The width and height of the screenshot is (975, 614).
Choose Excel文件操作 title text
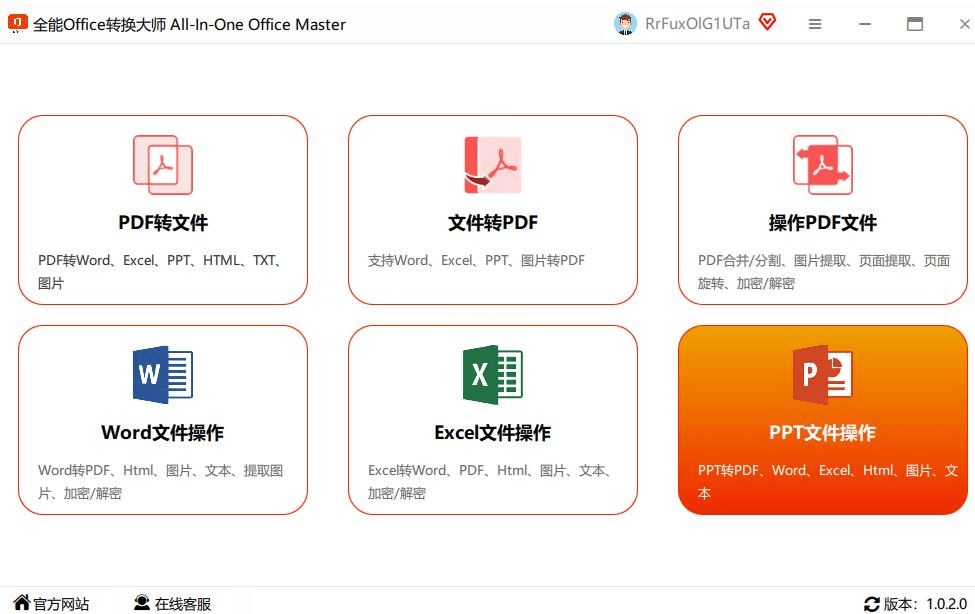click(492, 433)
